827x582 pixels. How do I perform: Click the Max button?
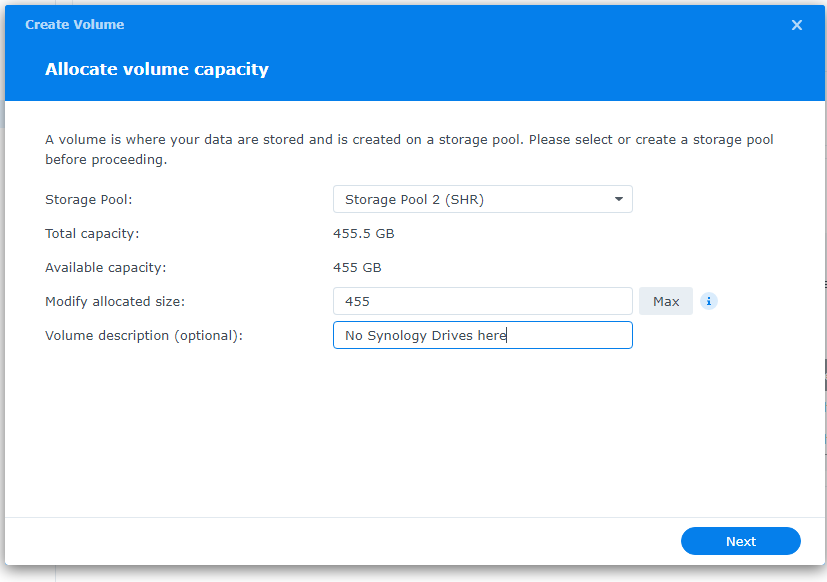tap(666, 301)
